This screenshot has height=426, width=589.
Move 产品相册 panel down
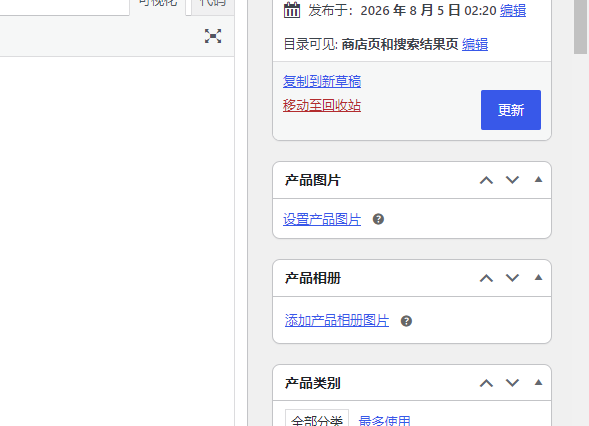pyautogui.click(x=512, y=278)
